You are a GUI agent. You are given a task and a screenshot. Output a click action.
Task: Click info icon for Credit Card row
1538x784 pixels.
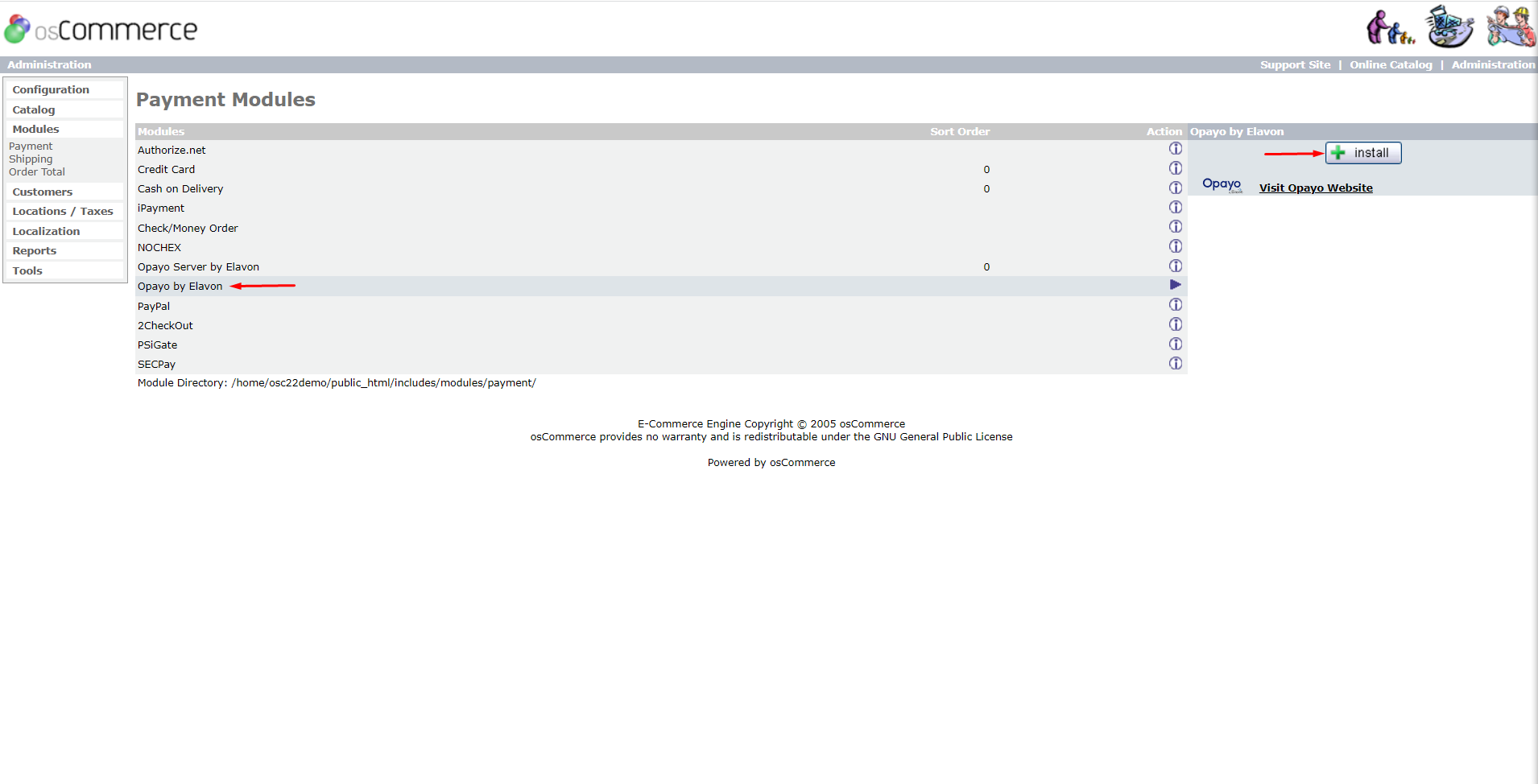1176,168
